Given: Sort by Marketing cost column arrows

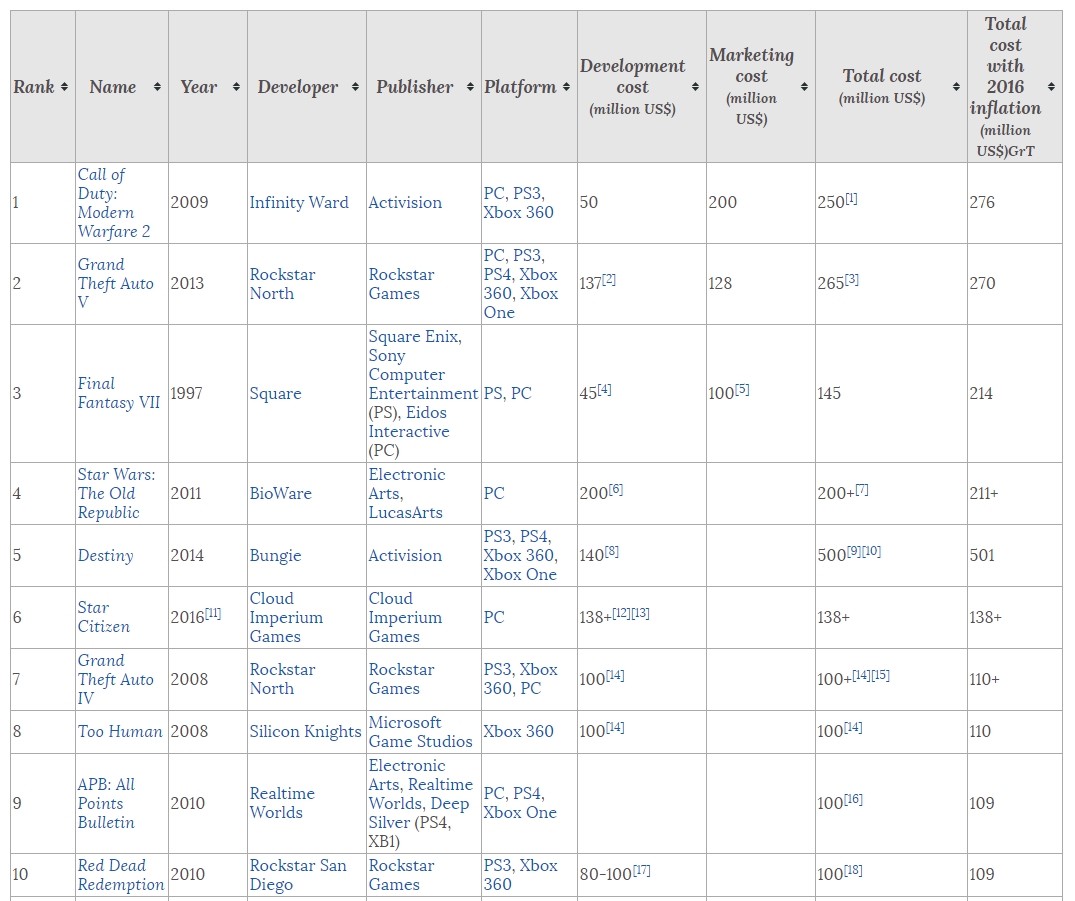Looking at the screenshot, I should tap(804, 87).
